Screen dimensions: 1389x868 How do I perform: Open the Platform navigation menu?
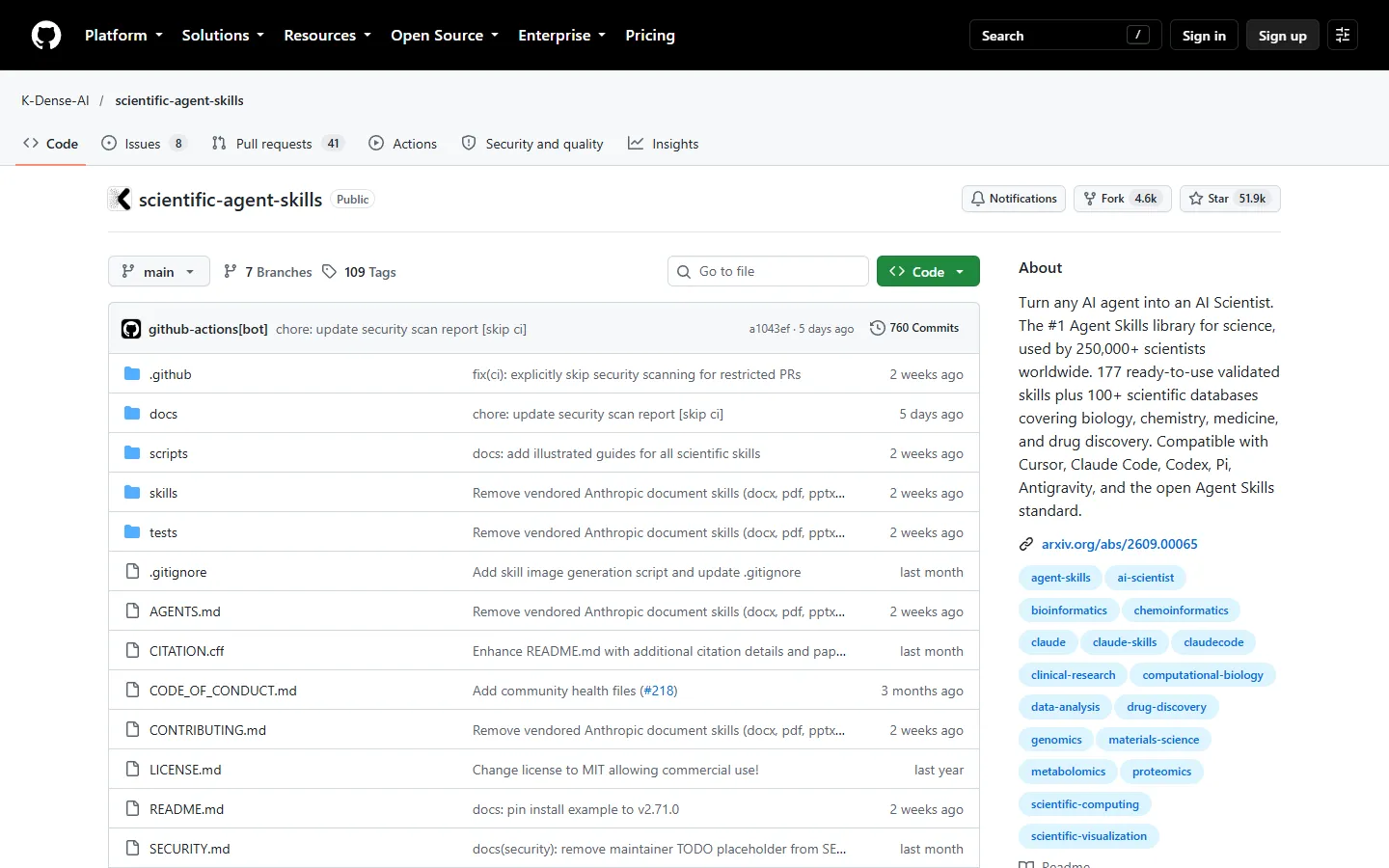[x=123, y=36]
